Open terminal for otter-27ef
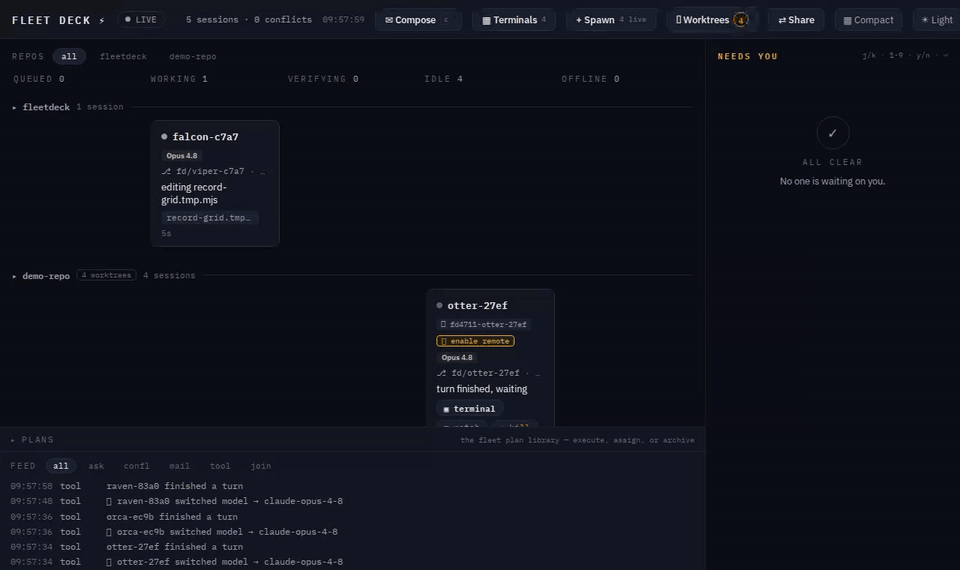 (470, 409)
